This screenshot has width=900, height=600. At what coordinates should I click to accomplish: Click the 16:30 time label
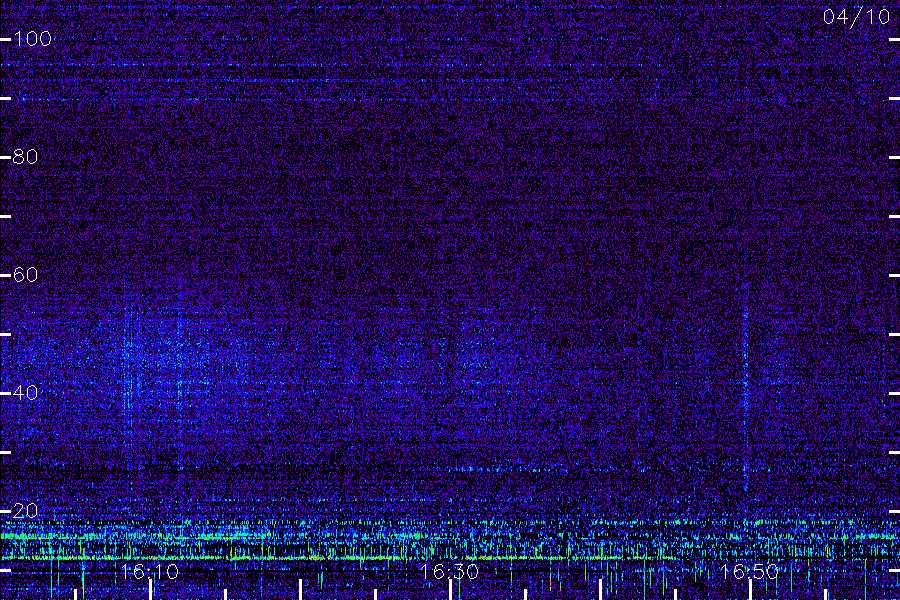(x=449, y=572)
